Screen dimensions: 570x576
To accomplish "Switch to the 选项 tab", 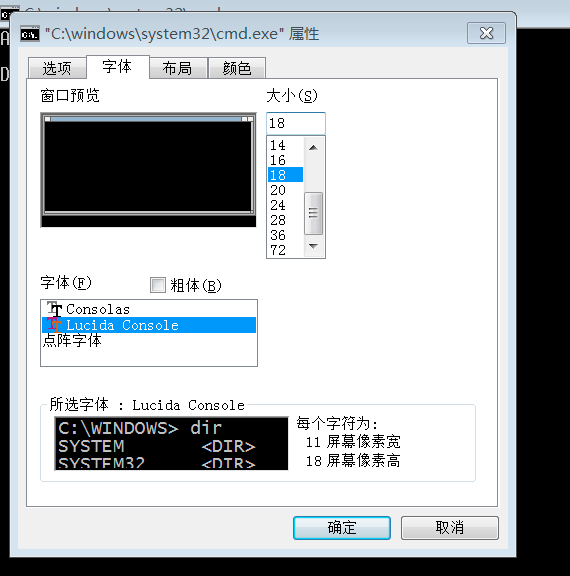I will 57,68.
